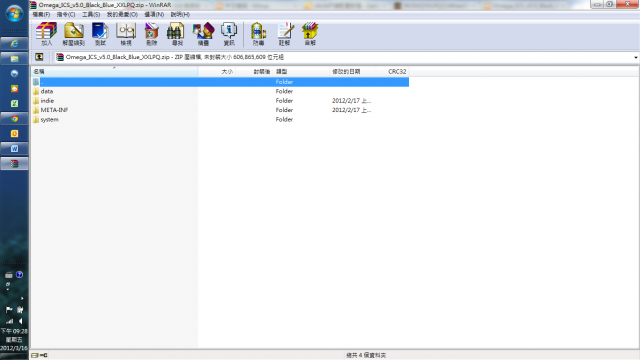Viewport: 640px width, 360px height.
Task: Open Google Chrome from the taskbar
Action: [x=14, y=119]
